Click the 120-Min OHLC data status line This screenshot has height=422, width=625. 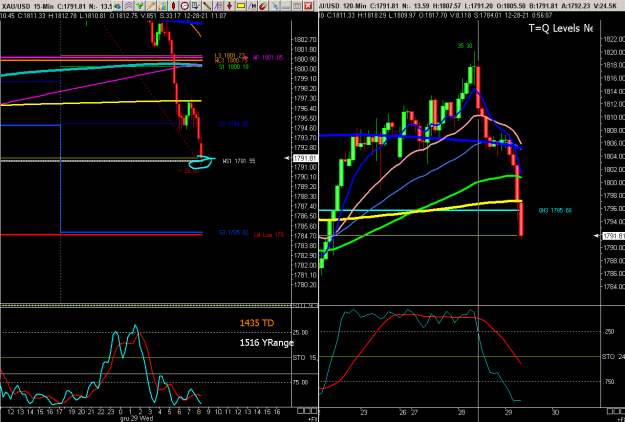(436, 16)
